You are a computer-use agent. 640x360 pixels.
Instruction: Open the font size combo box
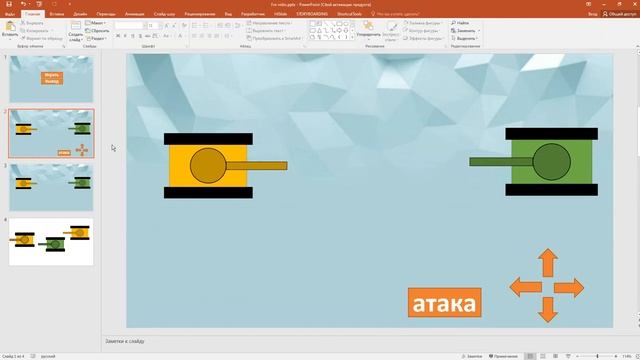click(x=154, y=26)
